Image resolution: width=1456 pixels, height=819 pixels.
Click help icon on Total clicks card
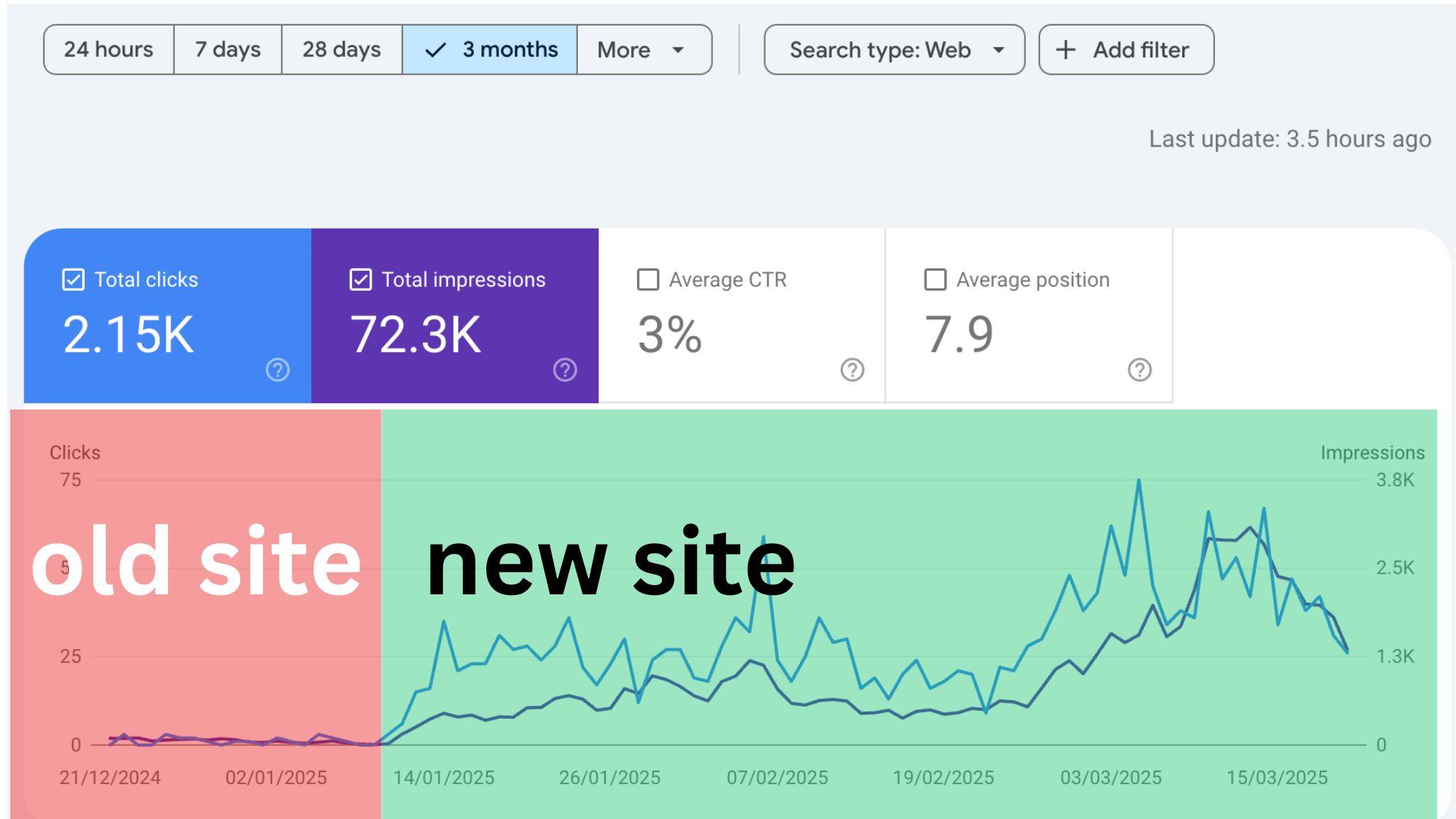(278, 370)
